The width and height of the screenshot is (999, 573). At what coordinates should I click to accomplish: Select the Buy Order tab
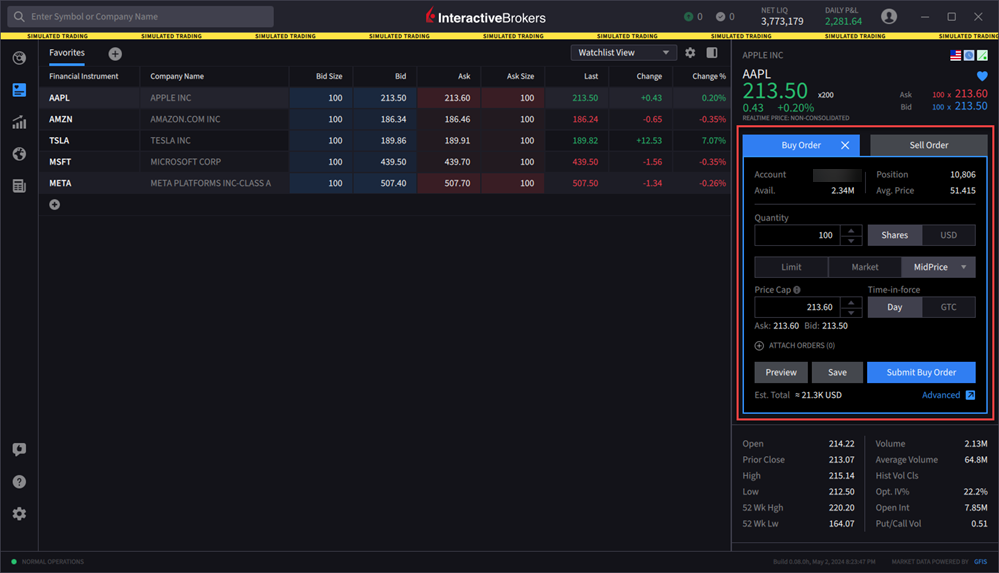tap(801, 145)
